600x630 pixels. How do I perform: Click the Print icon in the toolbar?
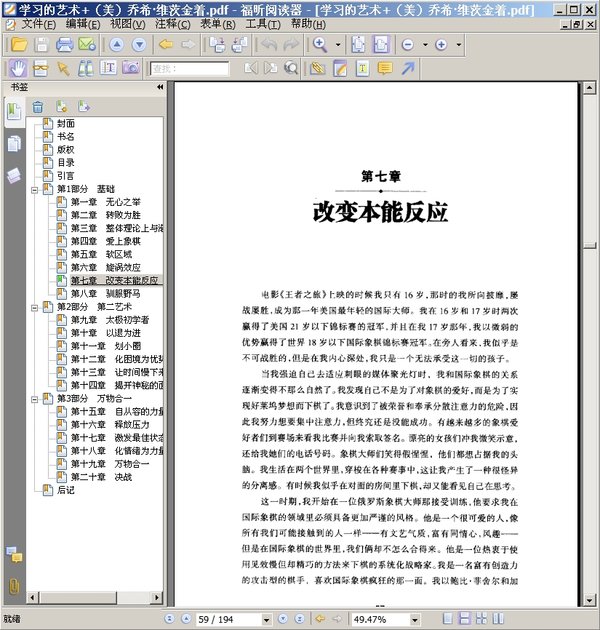pos(64,45)
